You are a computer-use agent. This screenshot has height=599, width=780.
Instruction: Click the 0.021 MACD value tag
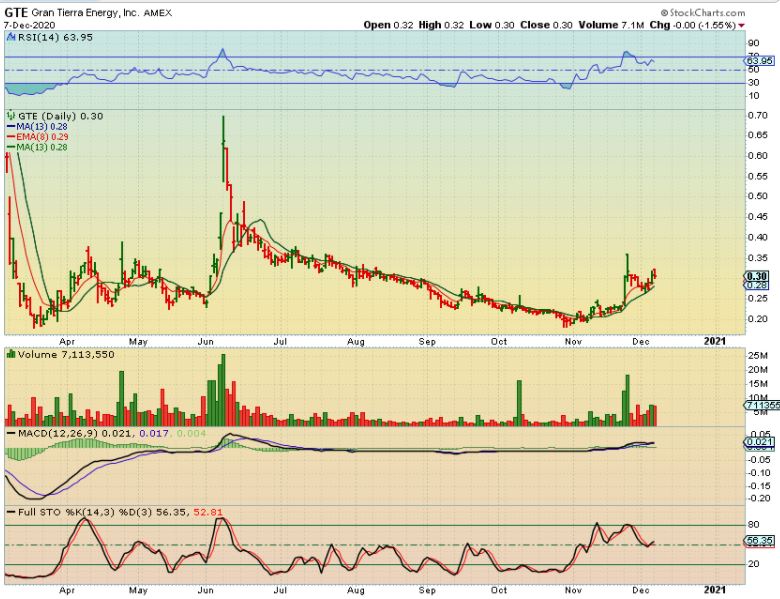point(760,442)
